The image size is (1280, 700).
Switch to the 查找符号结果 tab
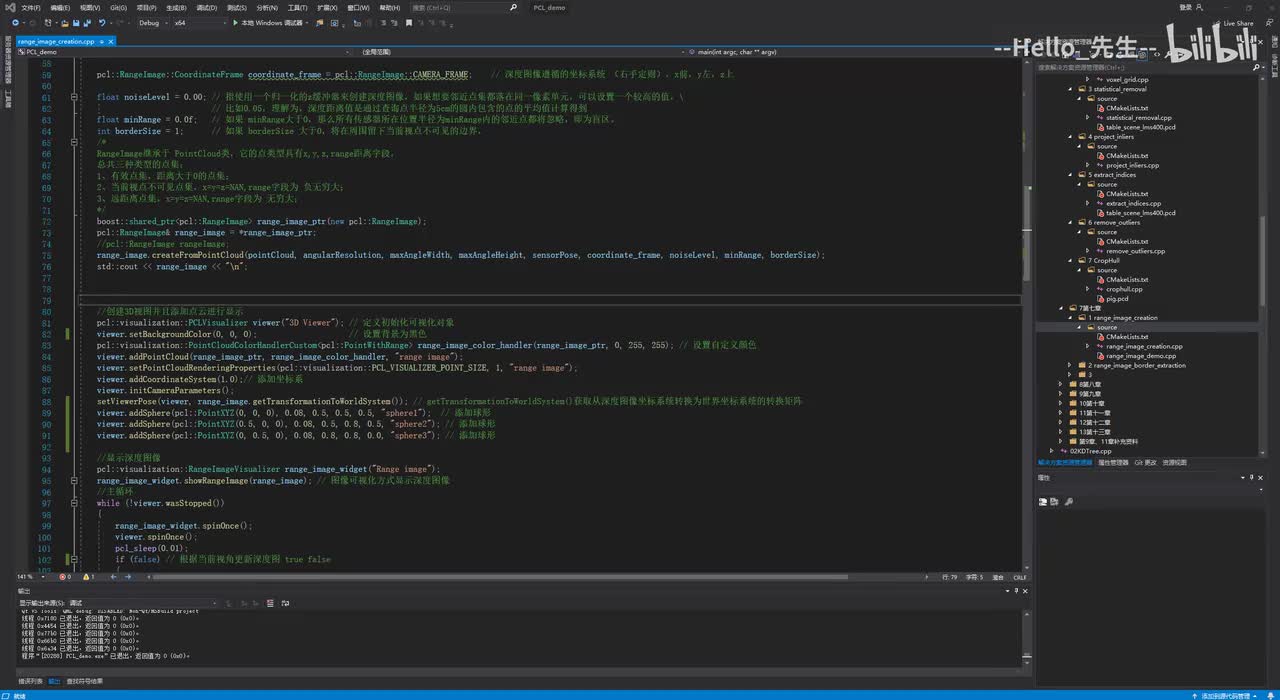(x=84, y=681)
